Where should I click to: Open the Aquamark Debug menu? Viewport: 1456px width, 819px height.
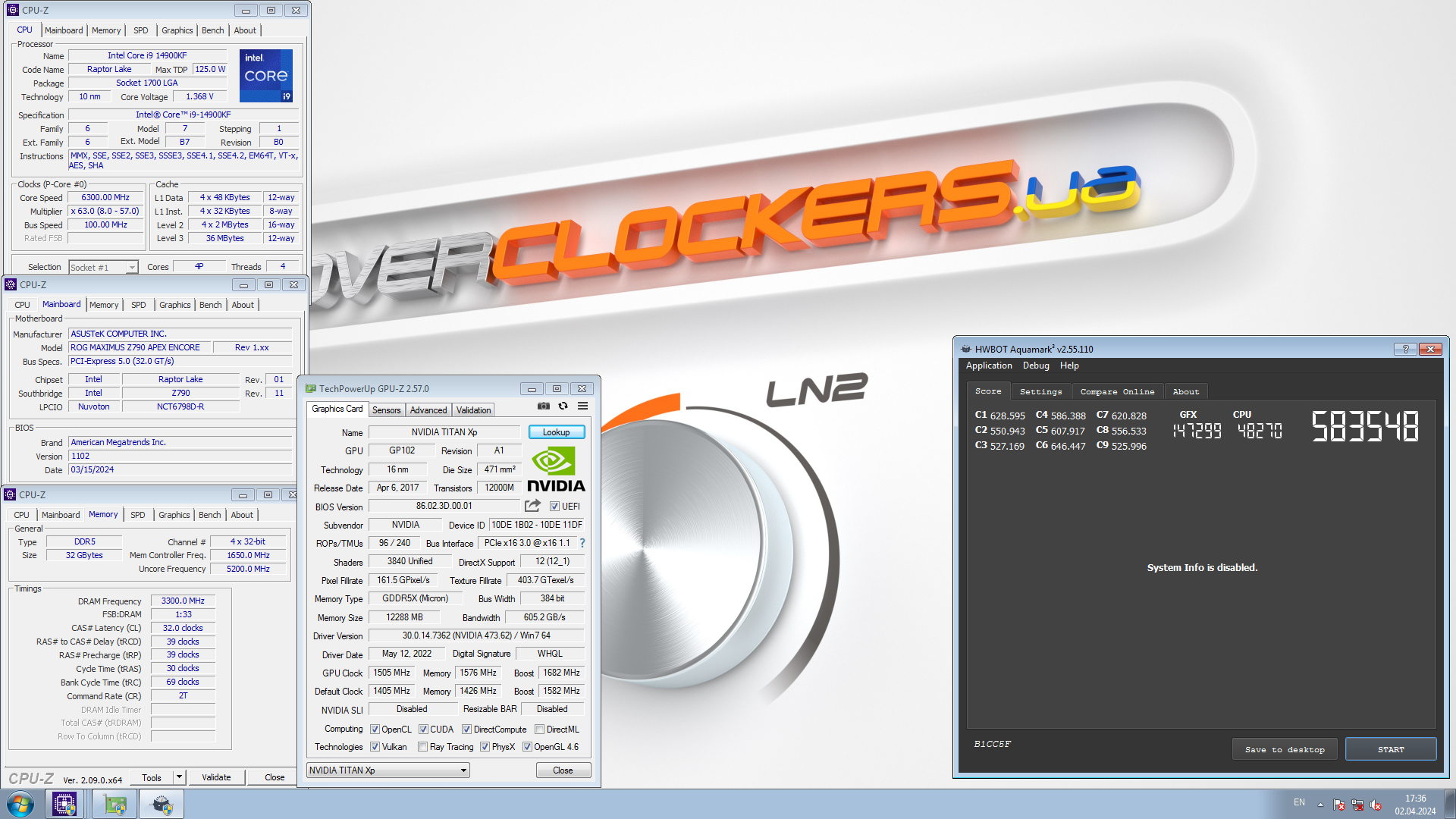tap(1036, 366)
